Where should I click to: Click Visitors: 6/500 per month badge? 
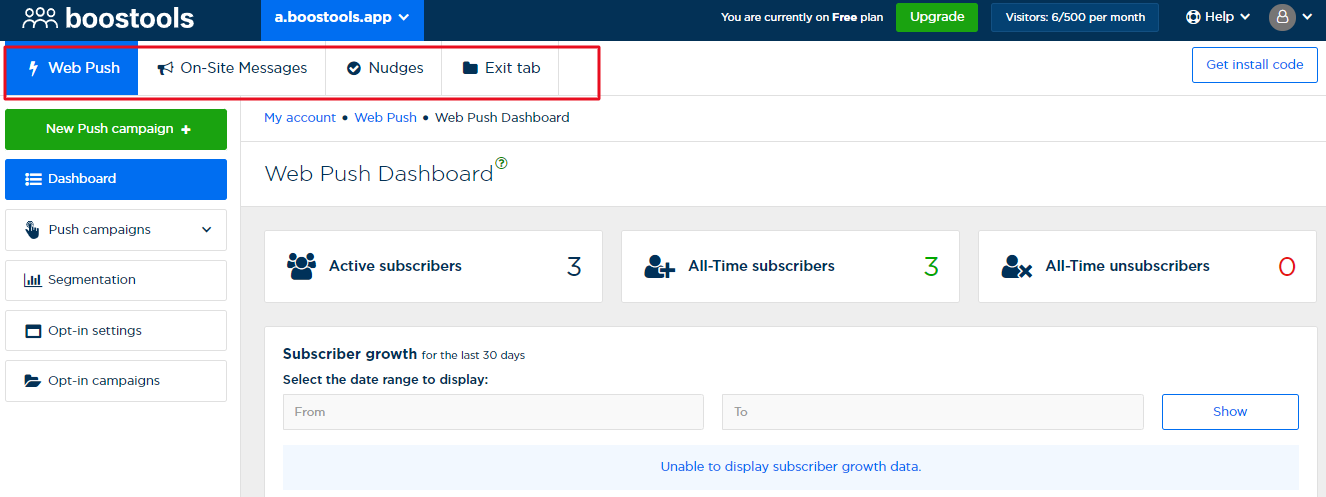[1075, 17]
